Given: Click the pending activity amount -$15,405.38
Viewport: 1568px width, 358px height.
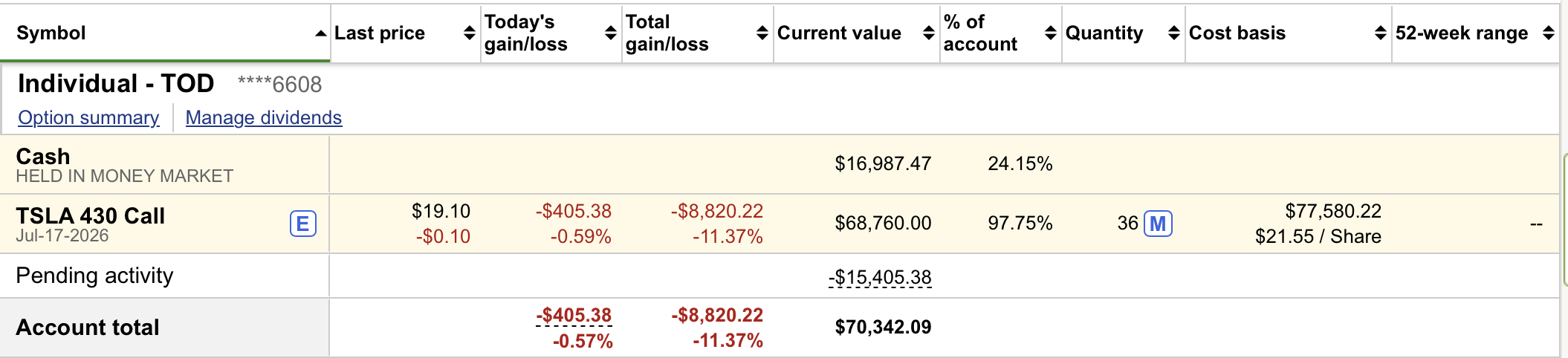Looking at the screenshot, I should pyautogui.click(x=881, y=278).
